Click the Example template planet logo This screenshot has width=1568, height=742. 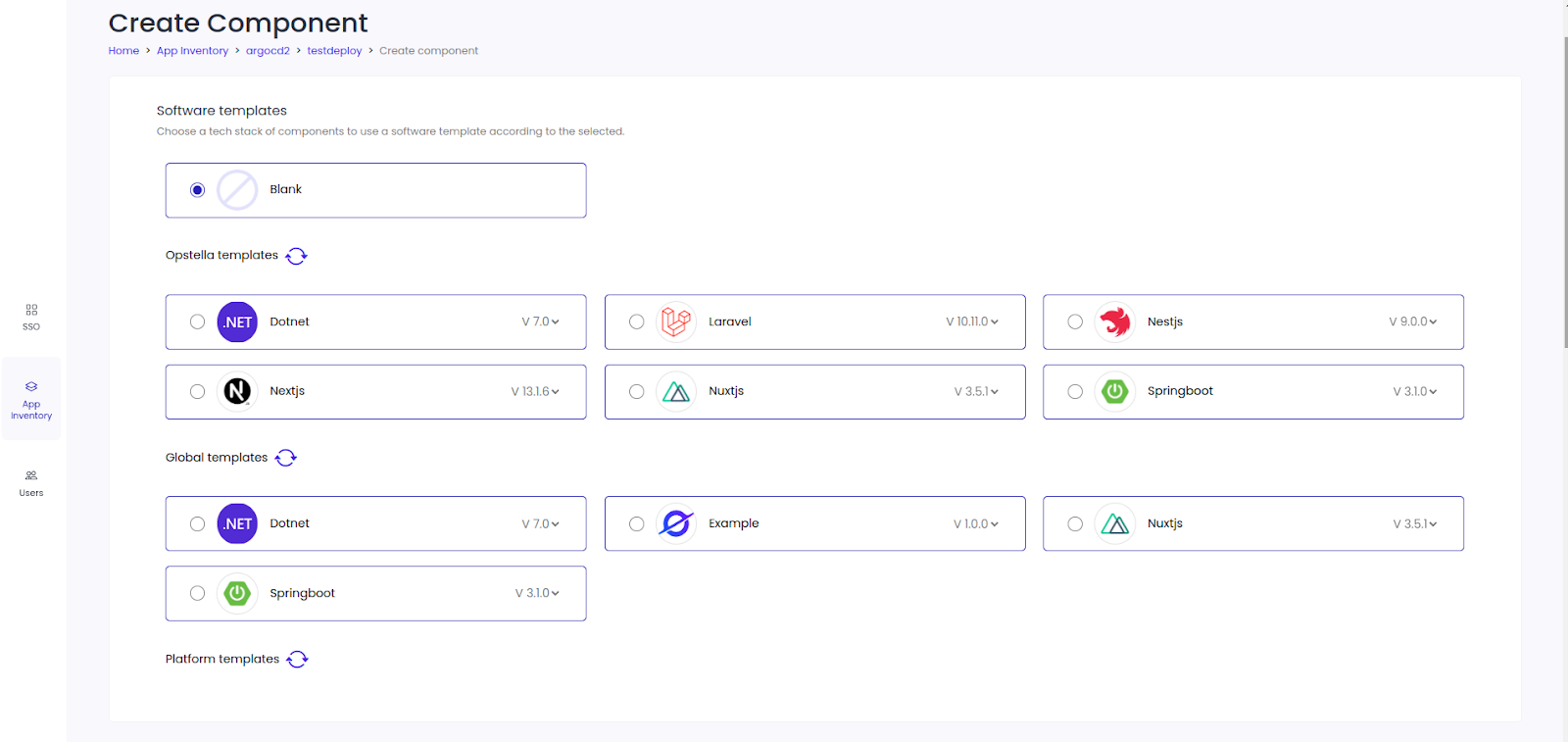pyautogui.click(x=676, y=523)
